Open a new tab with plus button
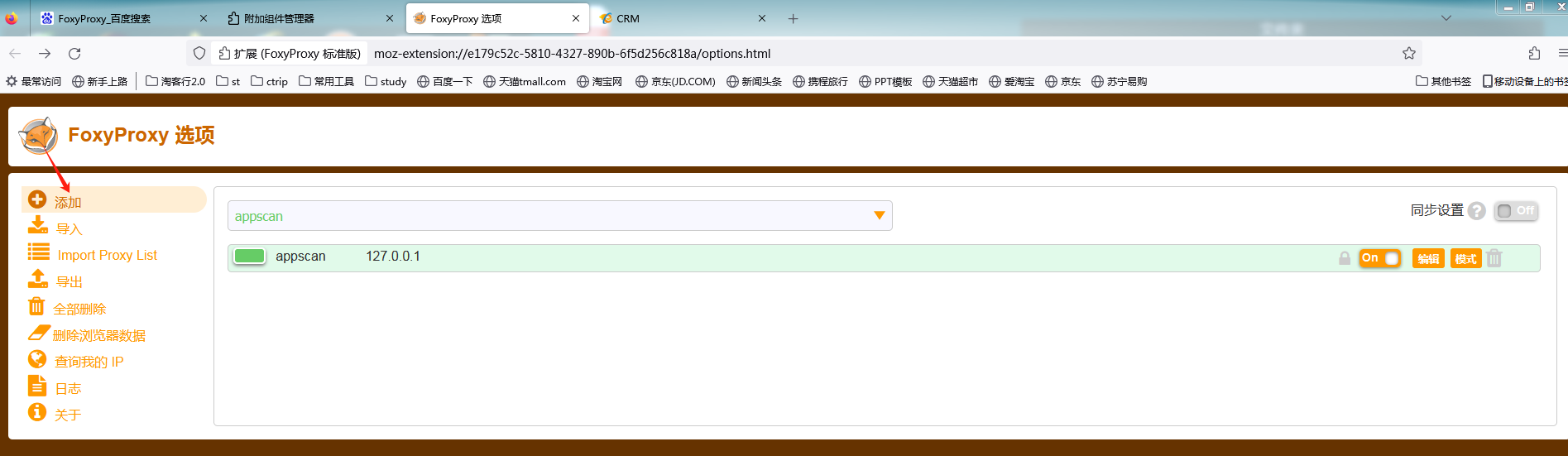 (x=793, y=18)
